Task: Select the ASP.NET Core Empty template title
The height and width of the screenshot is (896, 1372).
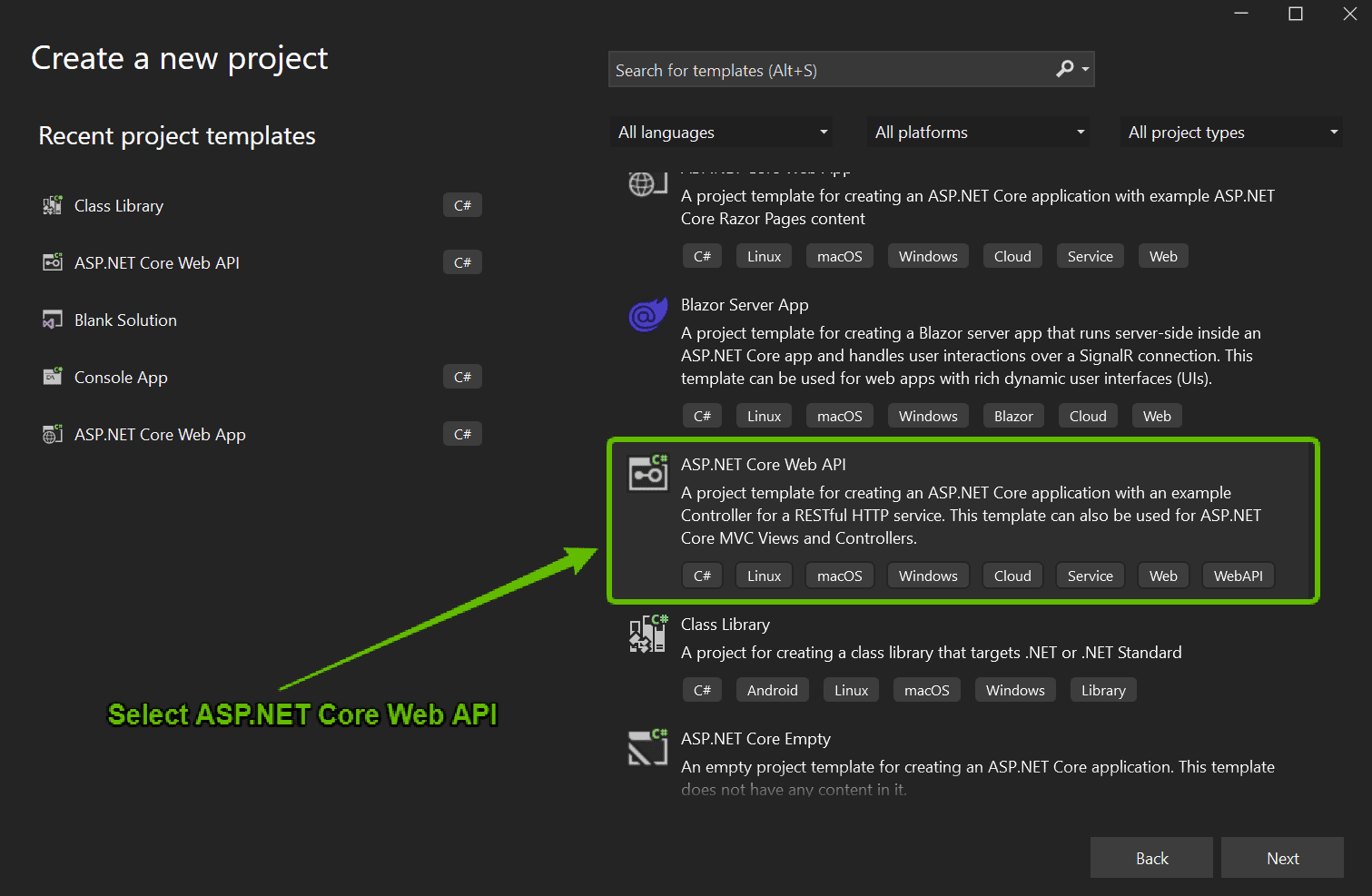Action: (755, 739)
